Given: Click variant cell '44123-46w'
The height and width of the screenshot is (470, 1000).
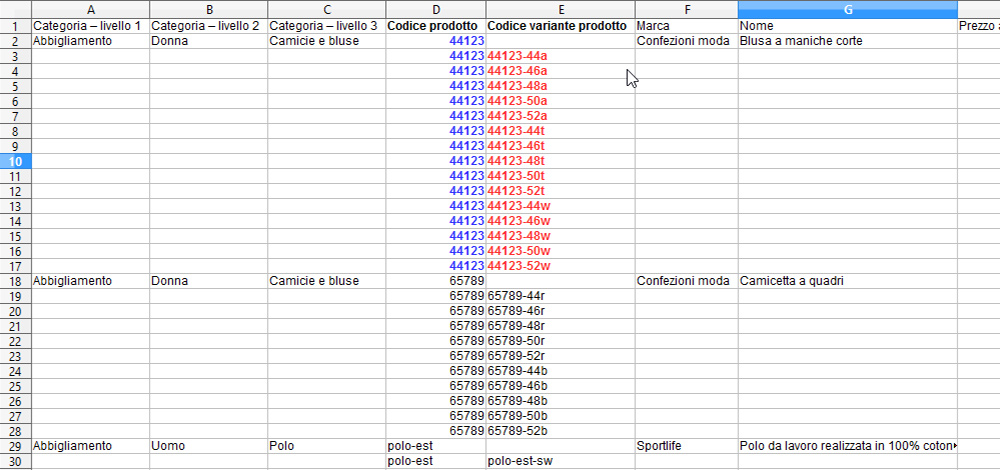Looking at the screenshot, I should click(x=560, y=221).
